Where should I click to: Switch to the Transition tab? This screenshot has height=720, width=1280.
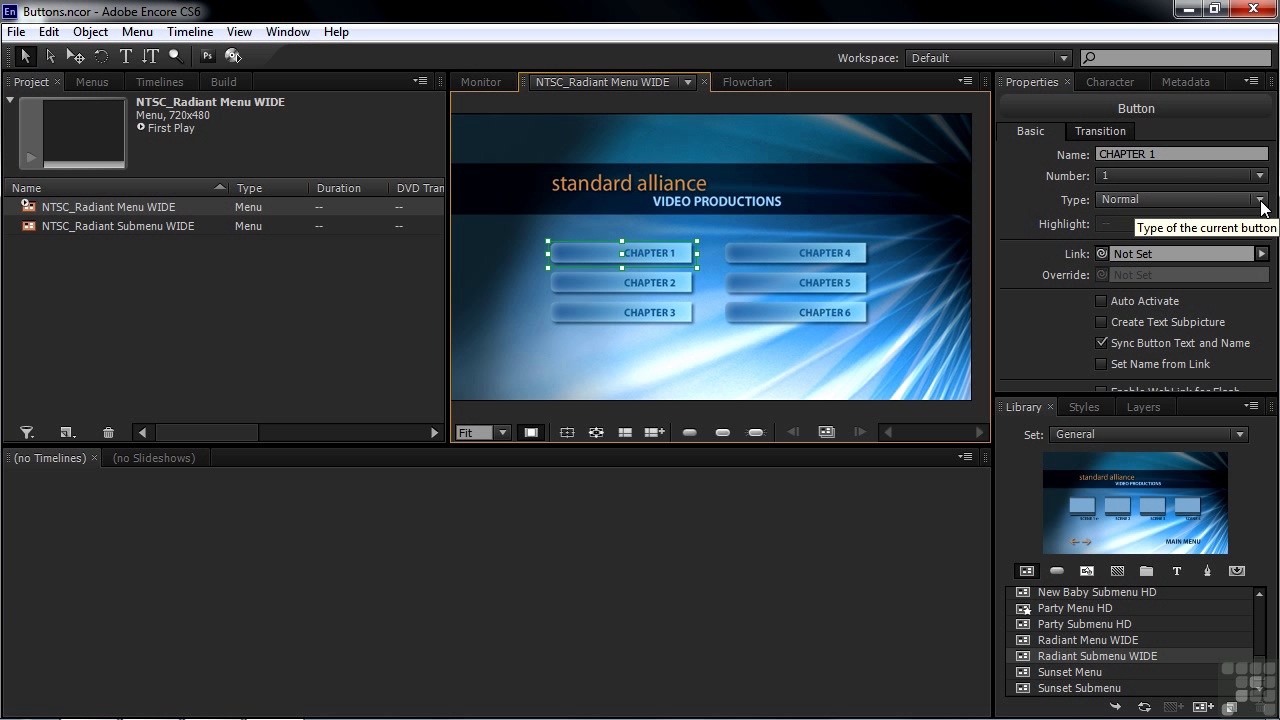click(x=1100, y=131)
